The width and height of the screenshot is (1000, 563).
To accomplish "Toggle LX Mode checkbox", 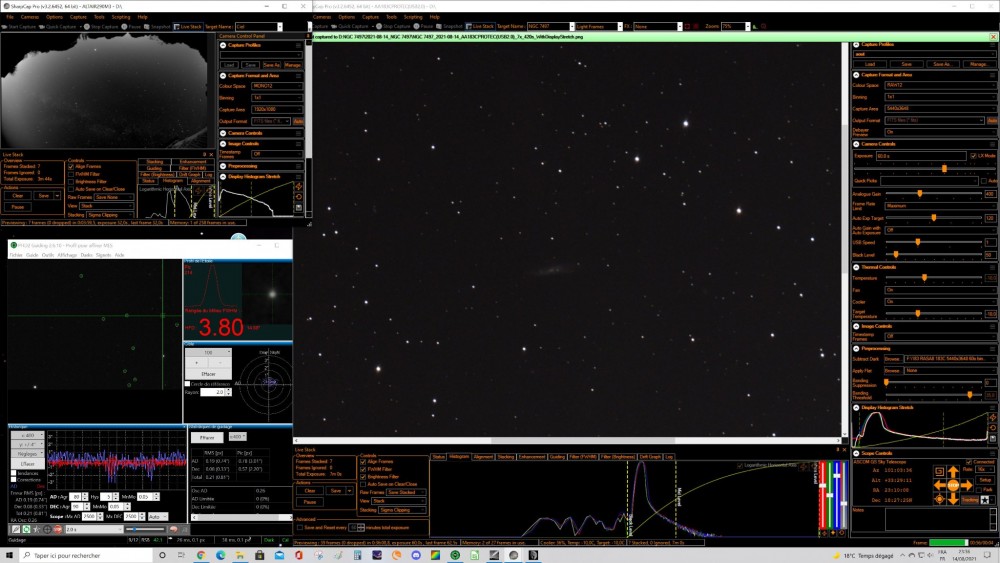I will point(973,156).
